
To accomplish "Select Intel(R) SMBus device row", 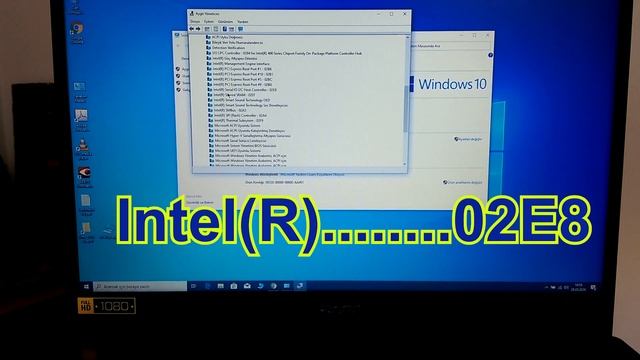I will pyautogui.click(x=227, y=110).
